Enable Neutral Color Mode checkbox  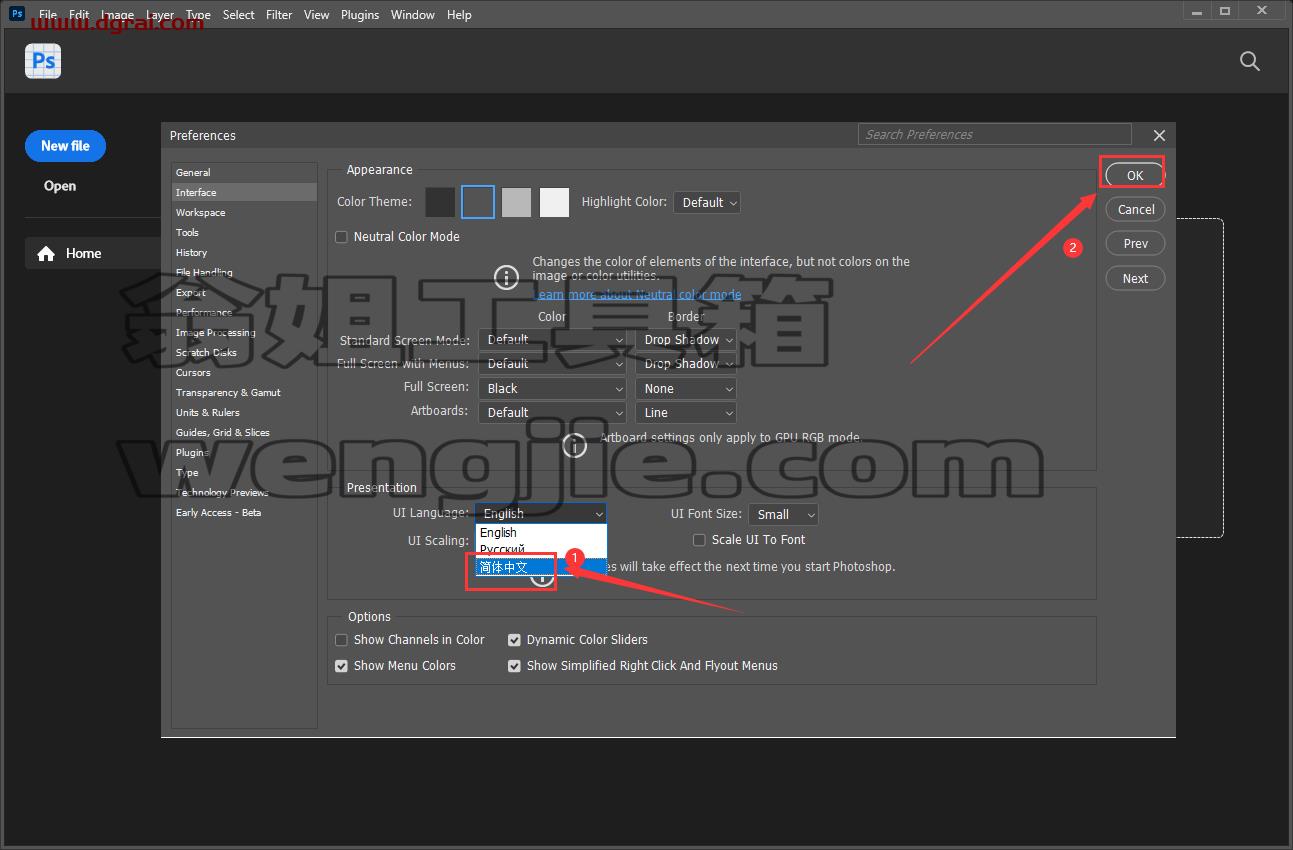(x=342, y=237)
